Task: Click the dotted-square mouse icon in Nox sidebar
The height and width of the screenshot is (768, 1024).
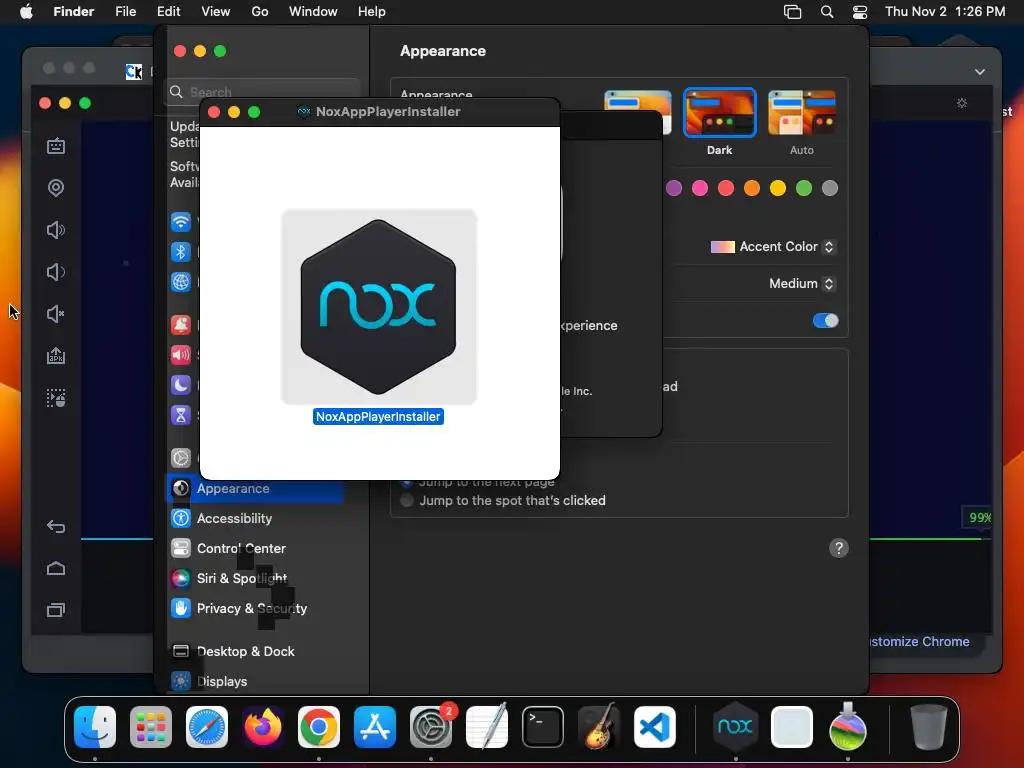Action: (x=56, y=398)
